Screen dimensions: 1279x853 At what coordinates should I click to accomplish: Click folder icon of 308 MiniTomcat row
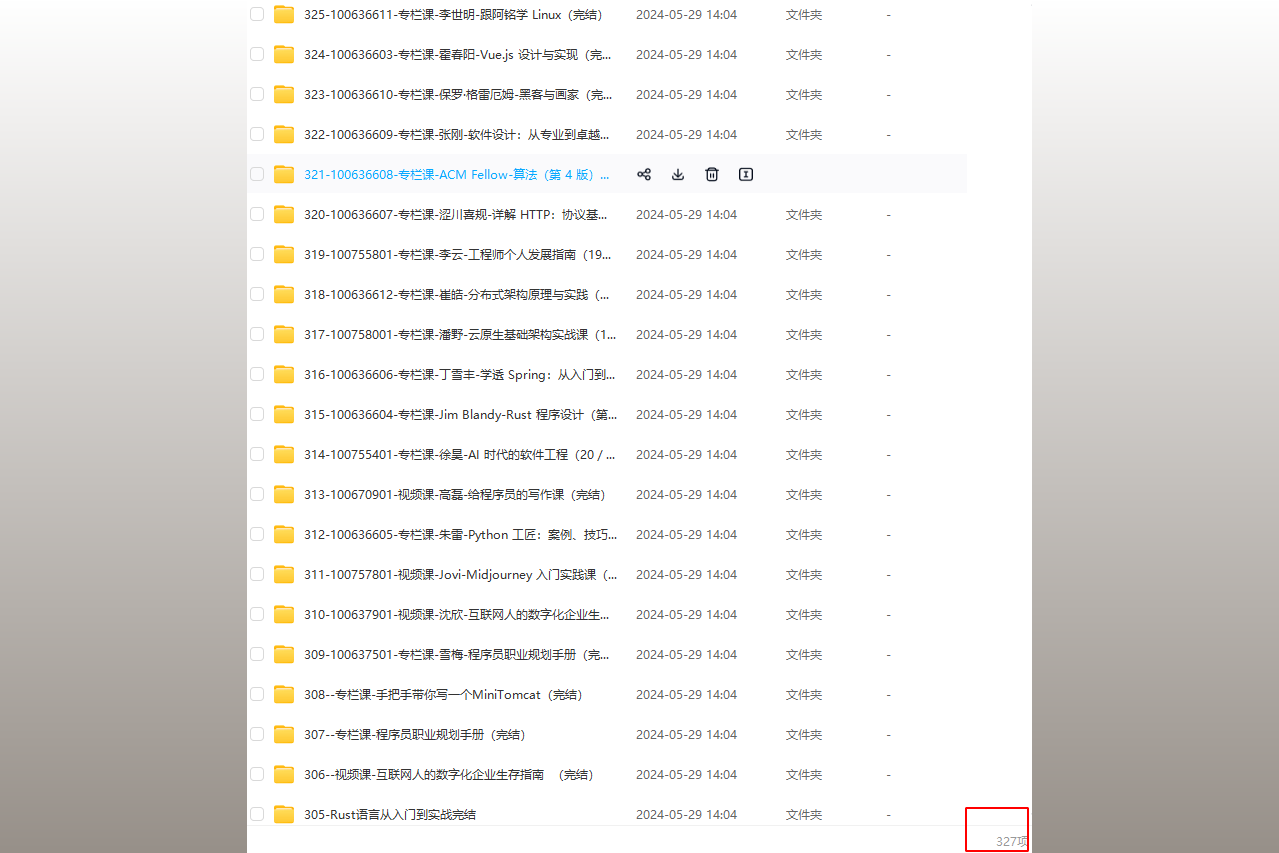[284, 694]
